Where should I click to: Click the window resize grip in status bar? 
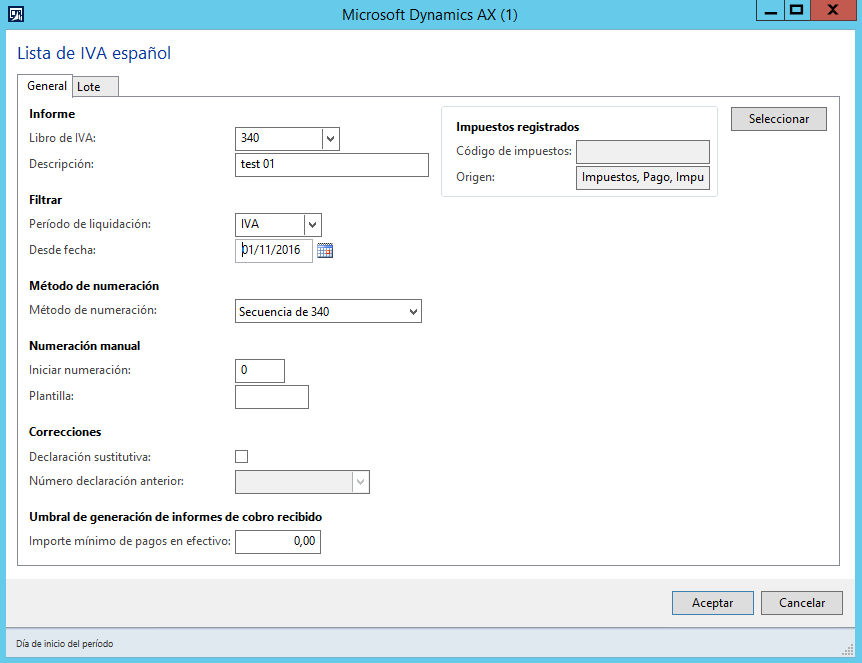tap(848, 650)
